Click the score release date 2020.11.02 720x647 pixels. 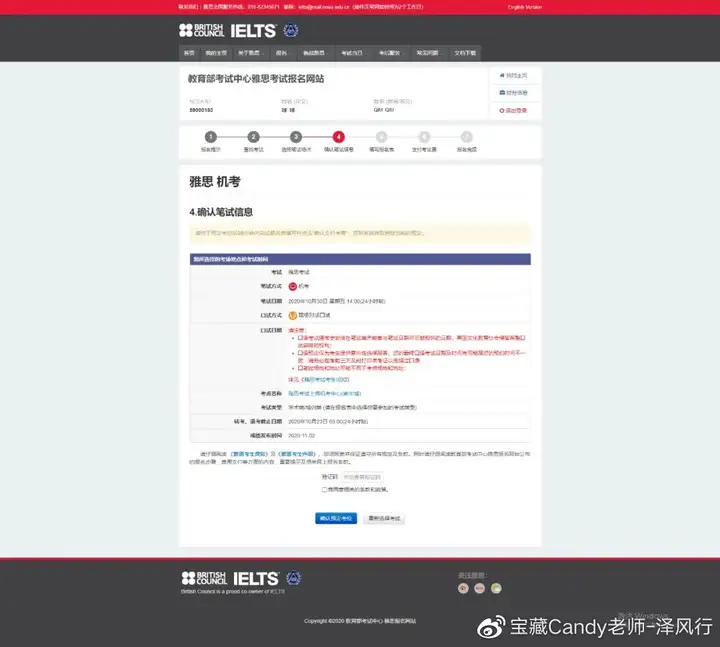[x=302, y=435]
